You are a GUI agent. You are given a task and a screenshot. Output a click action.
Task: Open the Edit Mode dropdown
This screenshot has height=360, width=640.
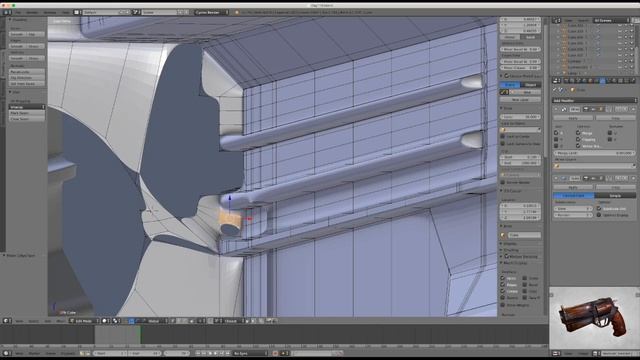[84, 321]
